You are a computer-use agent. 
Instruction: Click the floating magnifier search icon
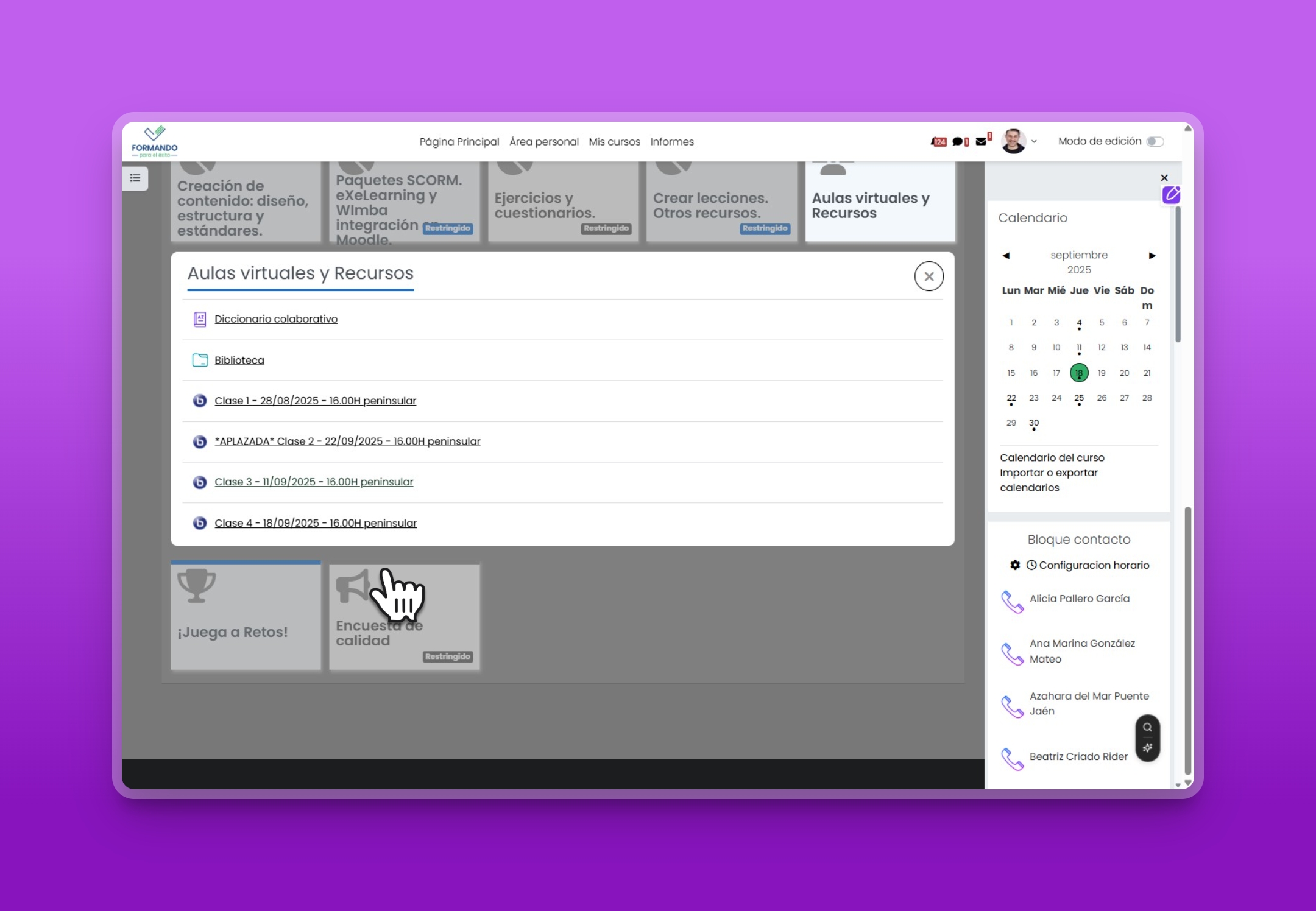click(x=1147, y=727)
